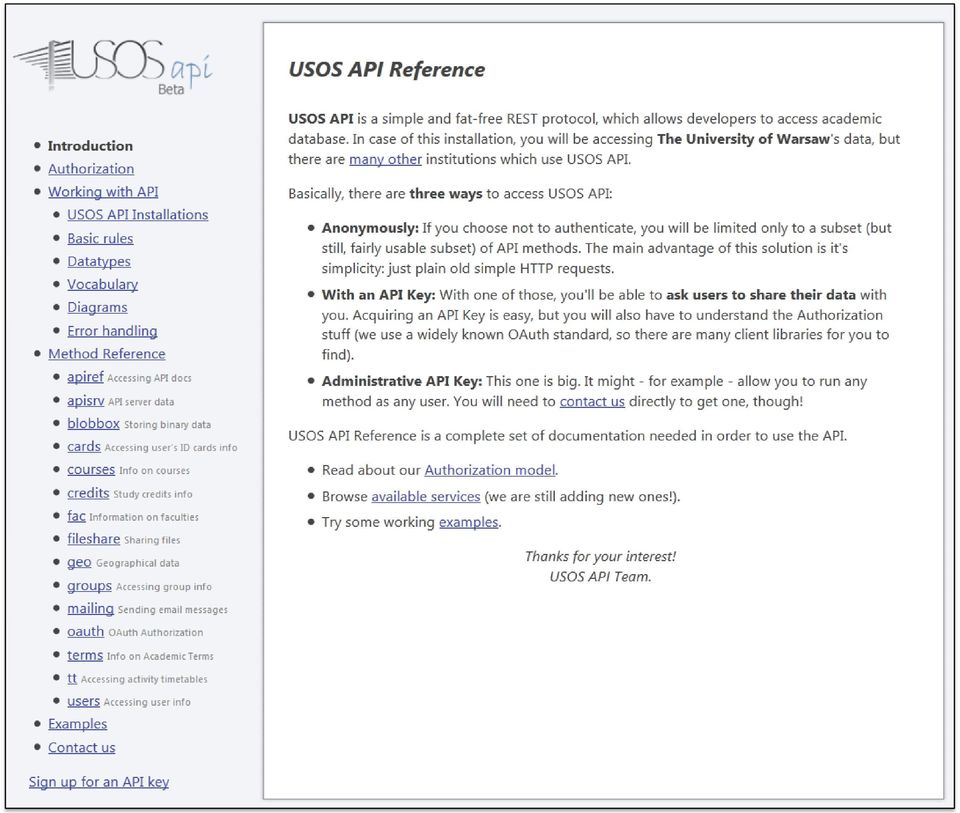Viewport: 960px width, 813px height.
Task: Open the cards module link
Action: pyautogui.click(x=83, y=446)
